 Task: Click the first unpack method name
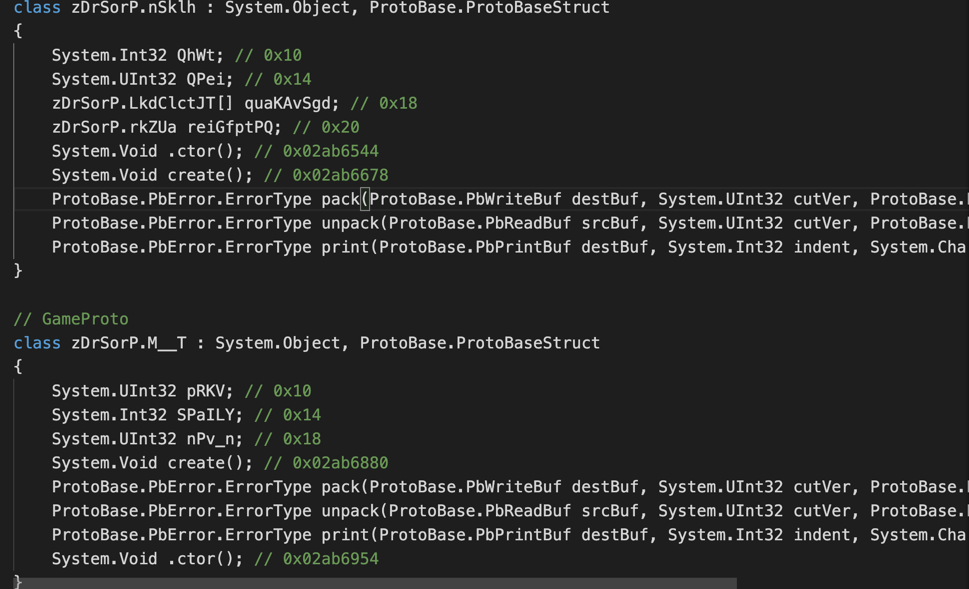click(350, 223)
